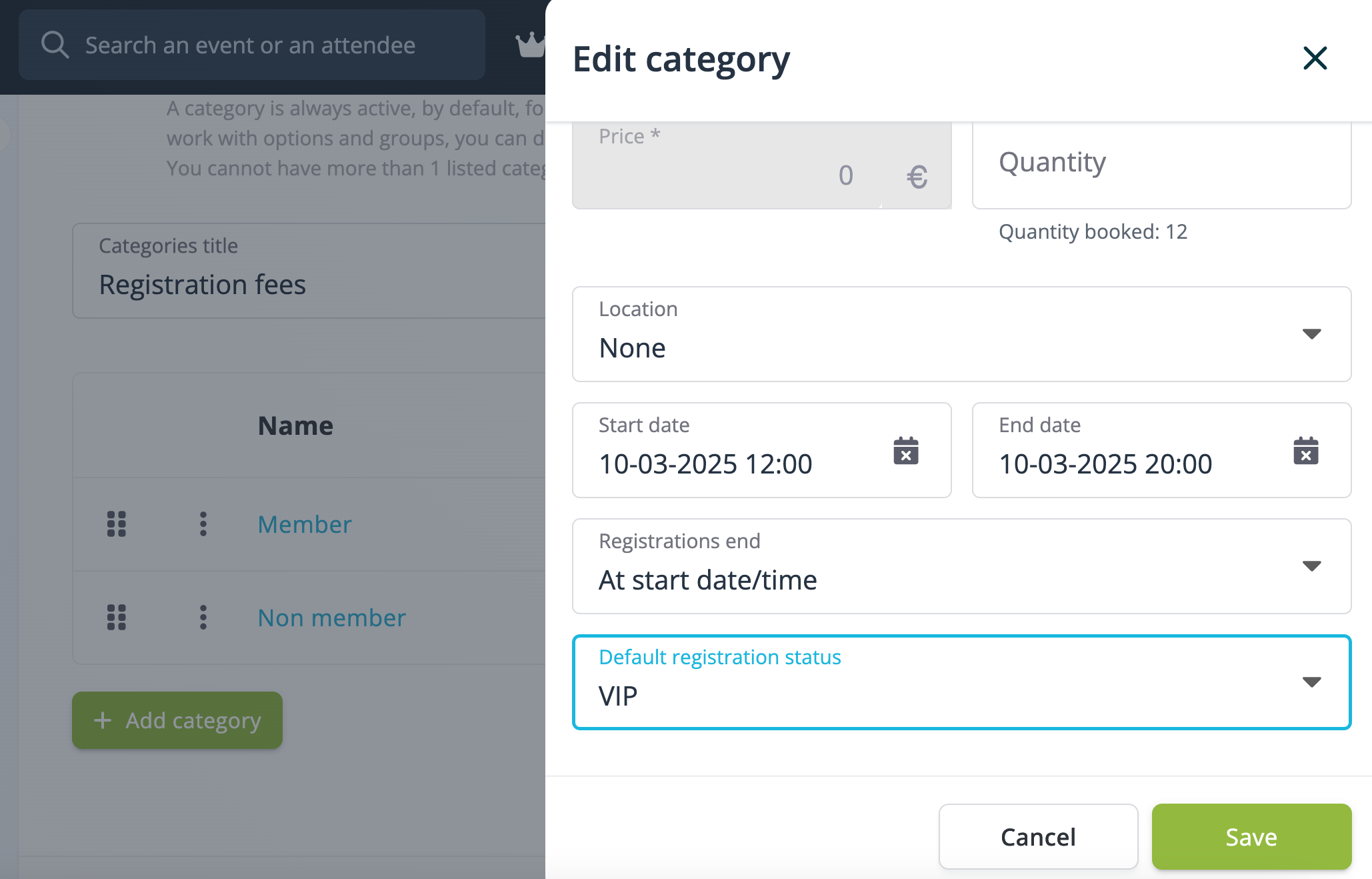Image resolution: width=1372 pixels, height=879 pixels.
Task: Expand the Registrations end dropdown
Action: 1311,566
